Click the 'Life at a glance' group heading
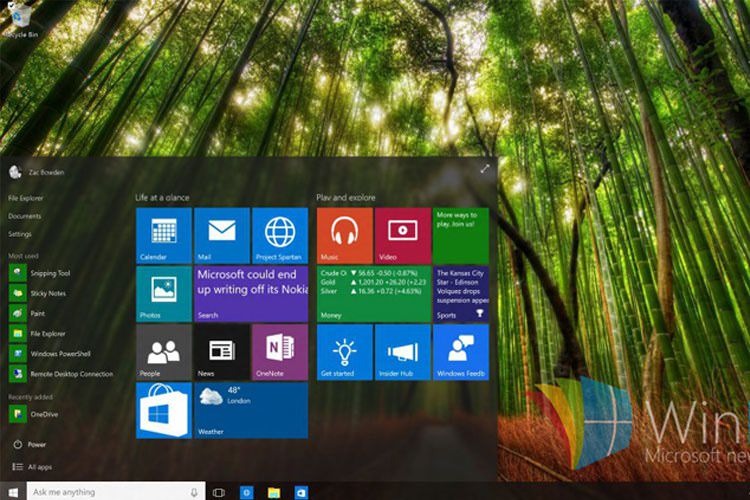The width and height of the screenshot is (750, 500). [162, 197]
